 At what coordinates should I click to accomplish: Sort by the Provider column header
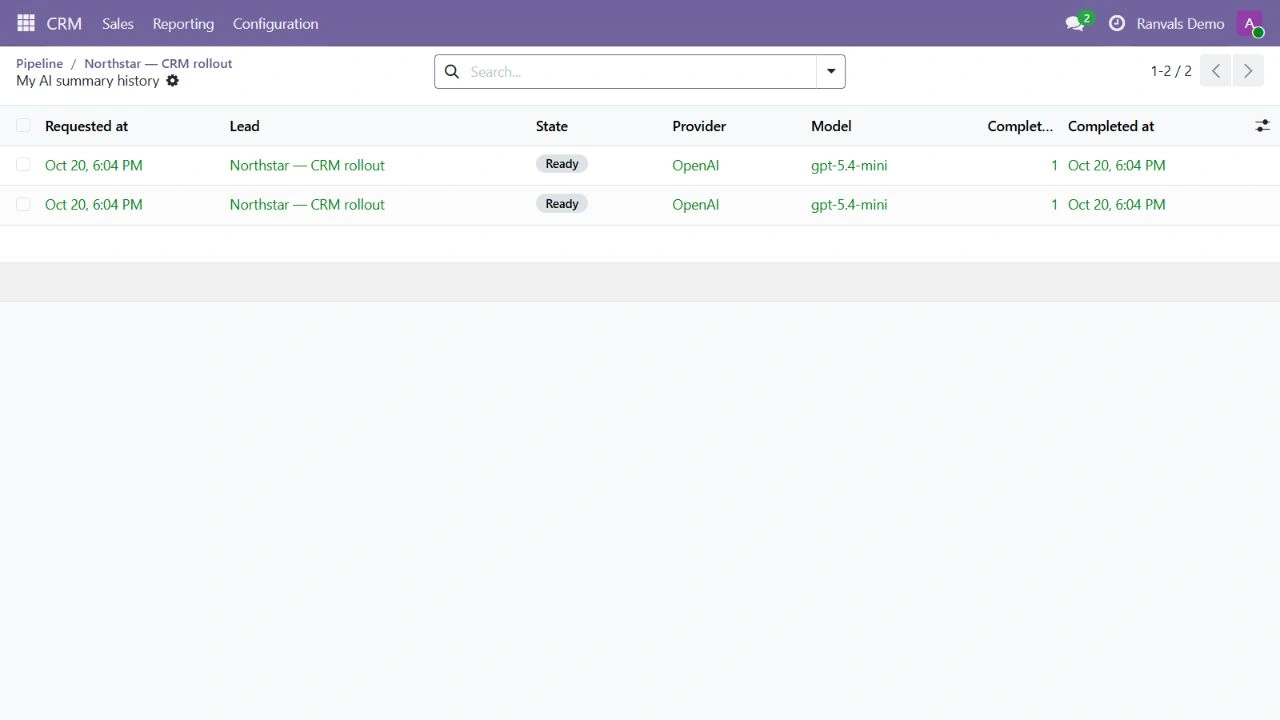[699, 126]
